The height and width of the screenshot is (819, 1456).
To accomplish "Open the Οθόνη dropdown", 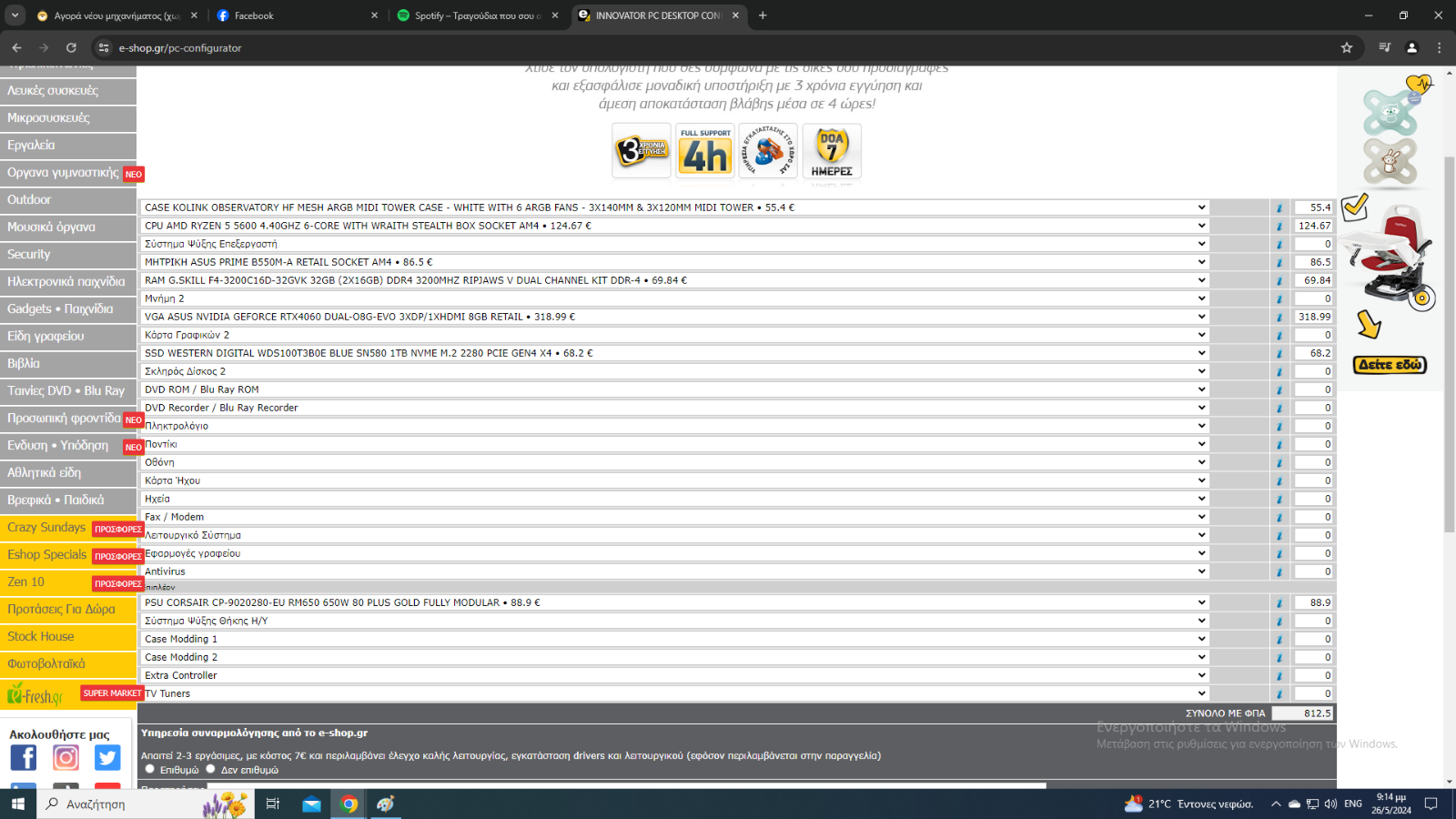I will [x=674, y=462].
